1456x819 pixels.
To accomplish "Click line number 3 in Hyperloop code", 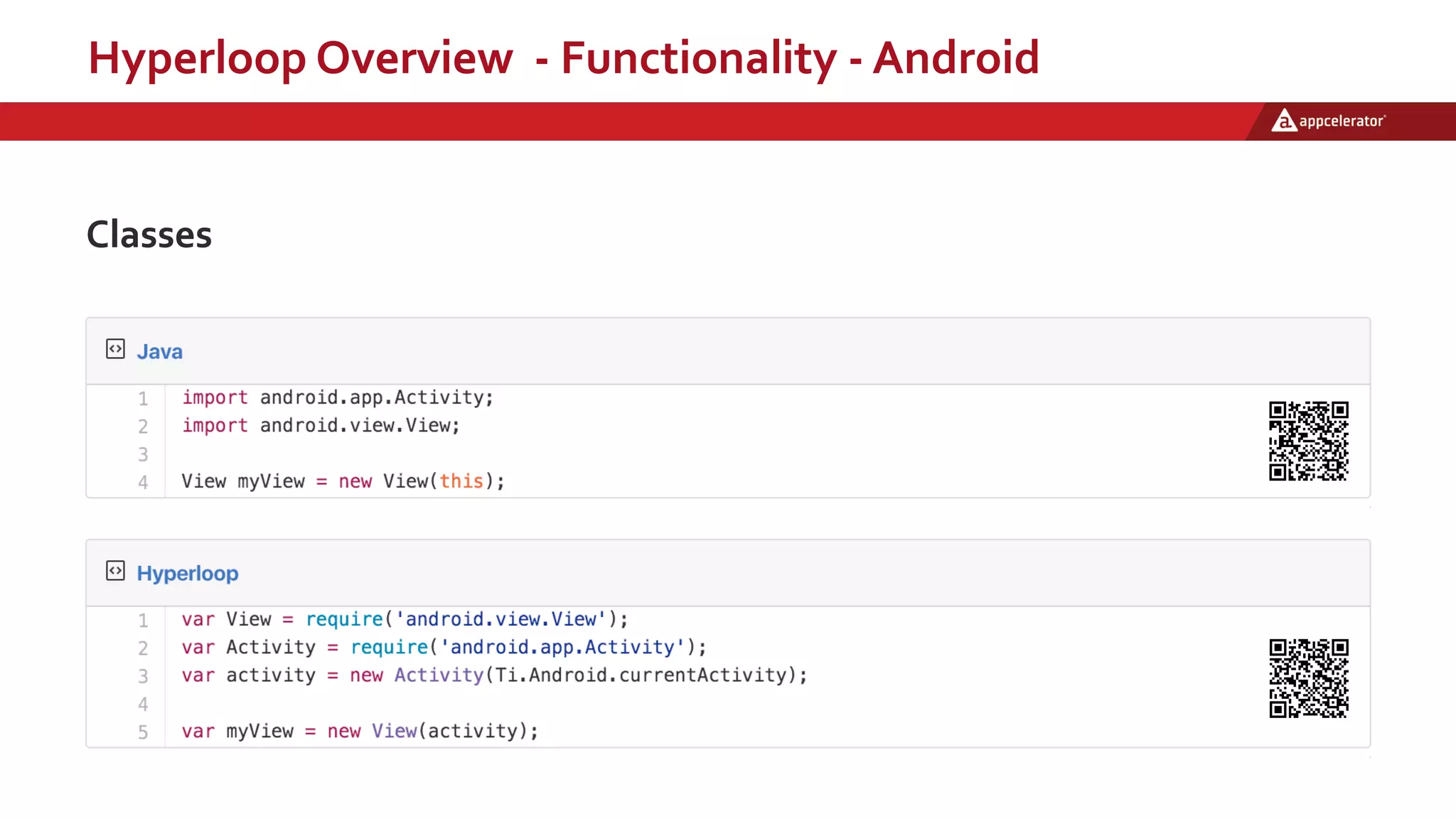I will tap(143, 676).
